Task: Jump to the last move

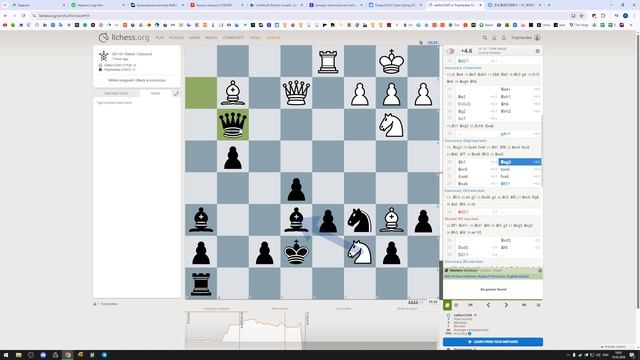Action: [524, 305]
